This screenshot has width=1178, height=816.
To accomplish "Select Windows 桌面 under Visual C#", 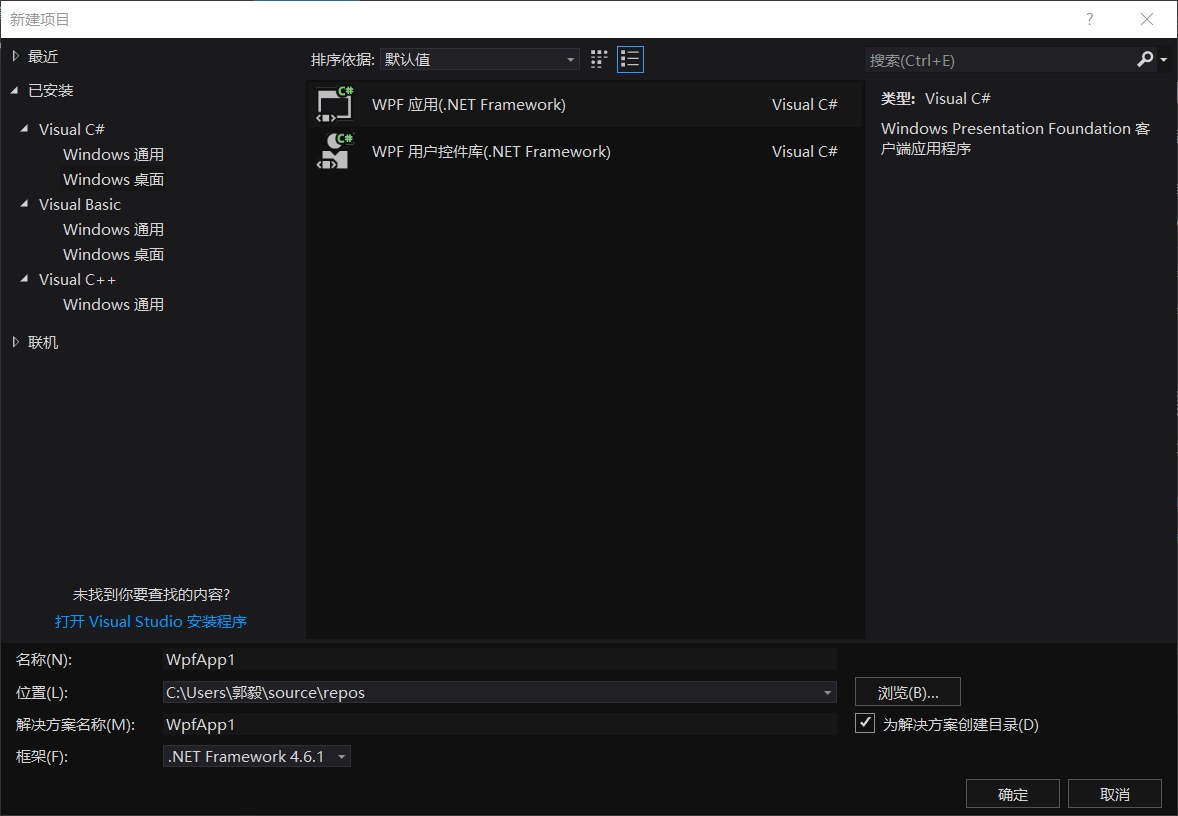I will 113,179.
